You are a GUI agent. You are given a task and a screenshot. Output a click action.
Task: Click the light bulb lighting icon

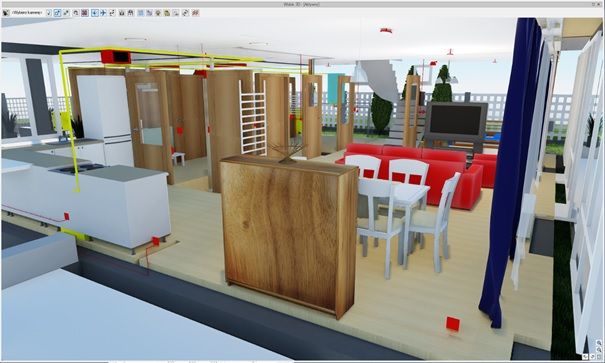(x=158, y=13)
